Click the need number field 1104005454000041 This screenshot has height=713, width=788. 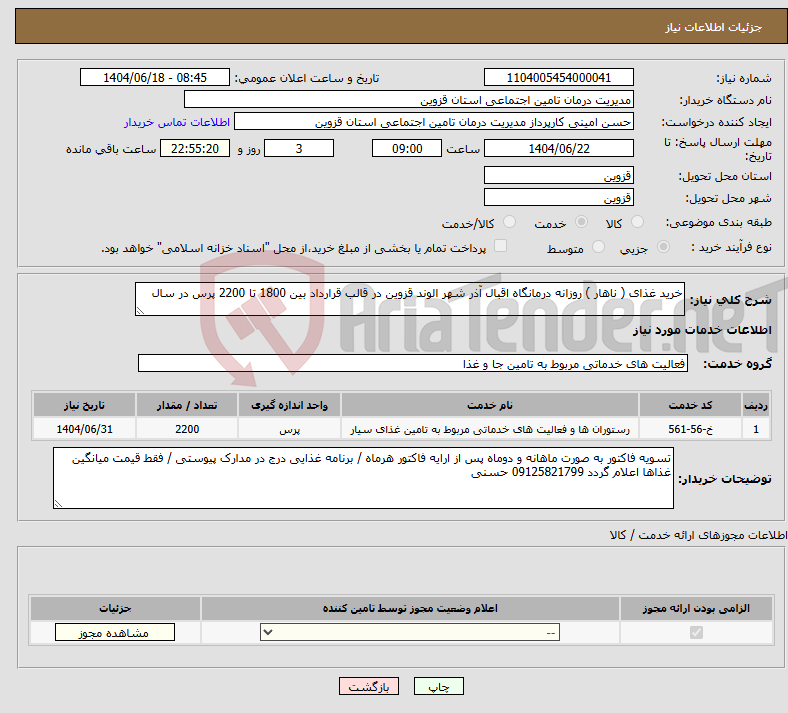558,77
